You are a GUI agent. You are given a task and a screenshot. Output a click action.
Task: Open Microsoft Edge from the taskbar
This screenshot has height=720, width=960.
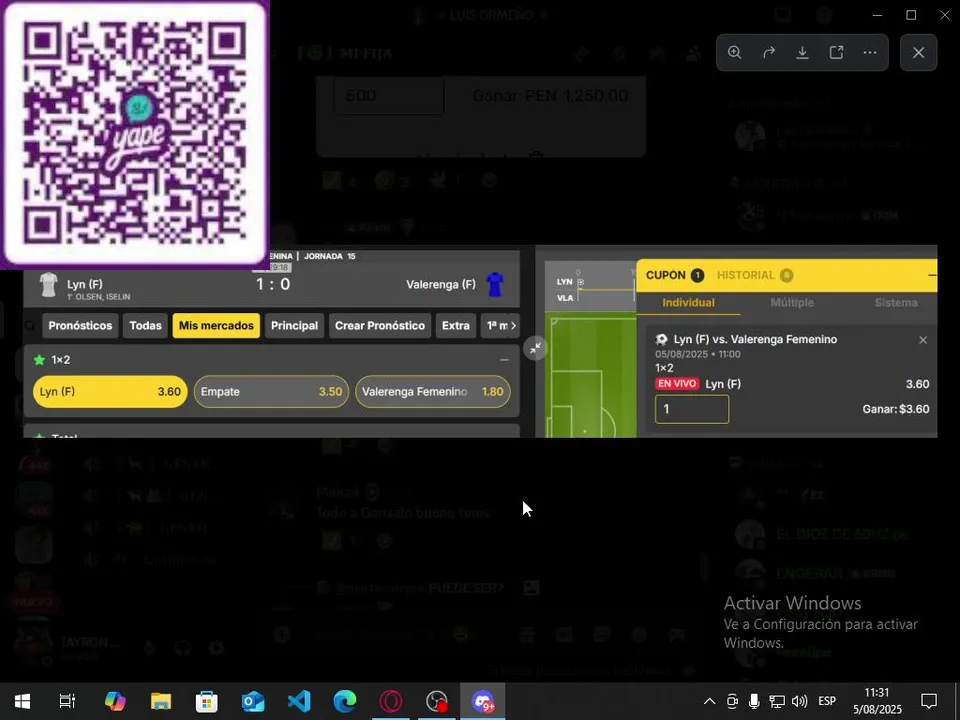pyautogui.click(x=345, y=701)
